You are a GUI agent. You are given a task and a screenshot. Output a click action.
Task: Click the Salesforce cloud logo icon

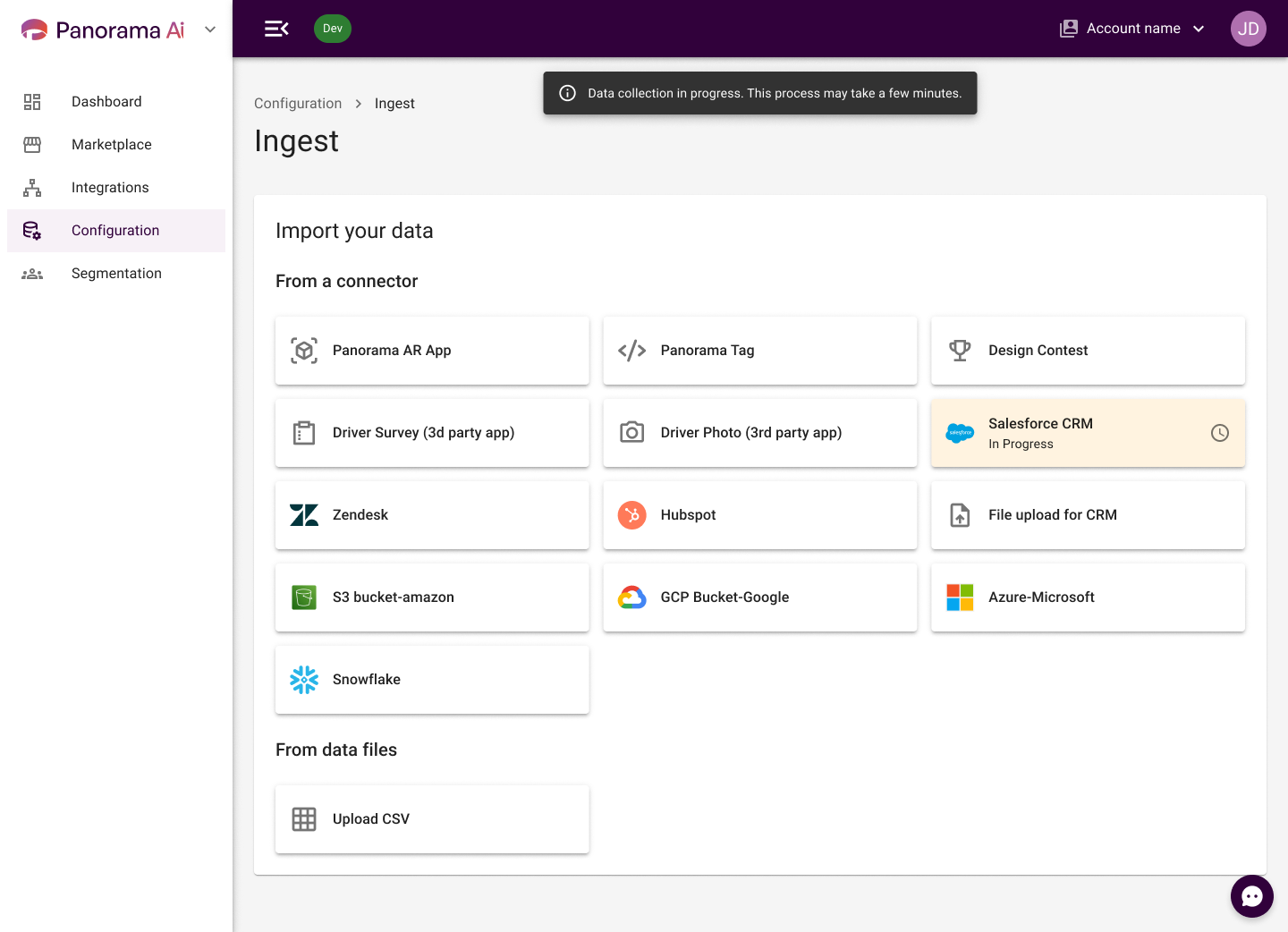click(x=960, y=433)
